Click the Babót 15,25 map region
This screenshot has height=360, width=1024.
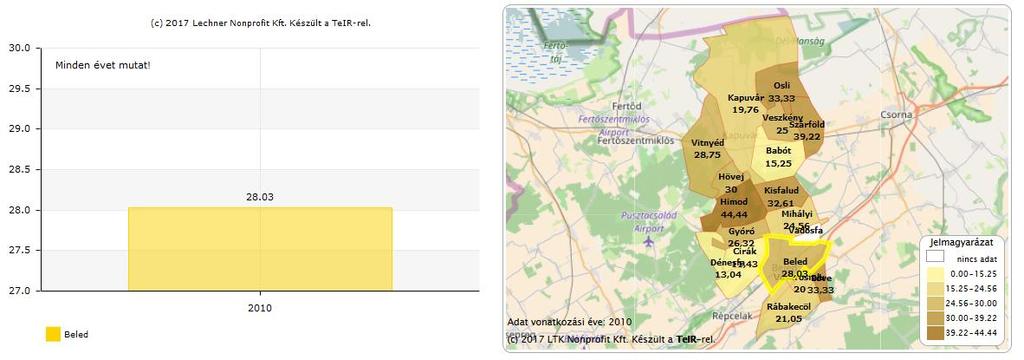tap(778, 156)
